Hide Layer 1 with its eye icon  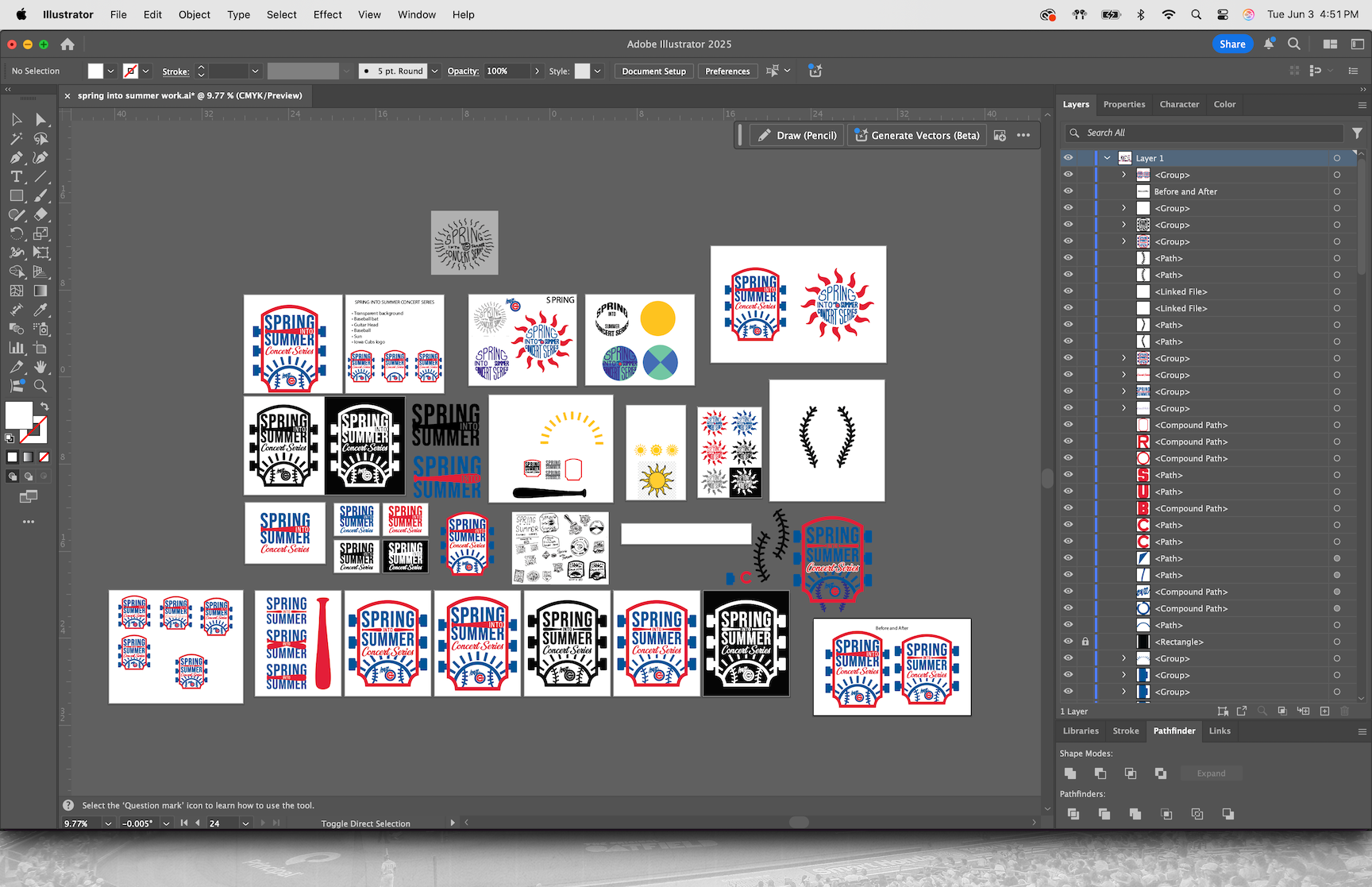coord(1068,158)
